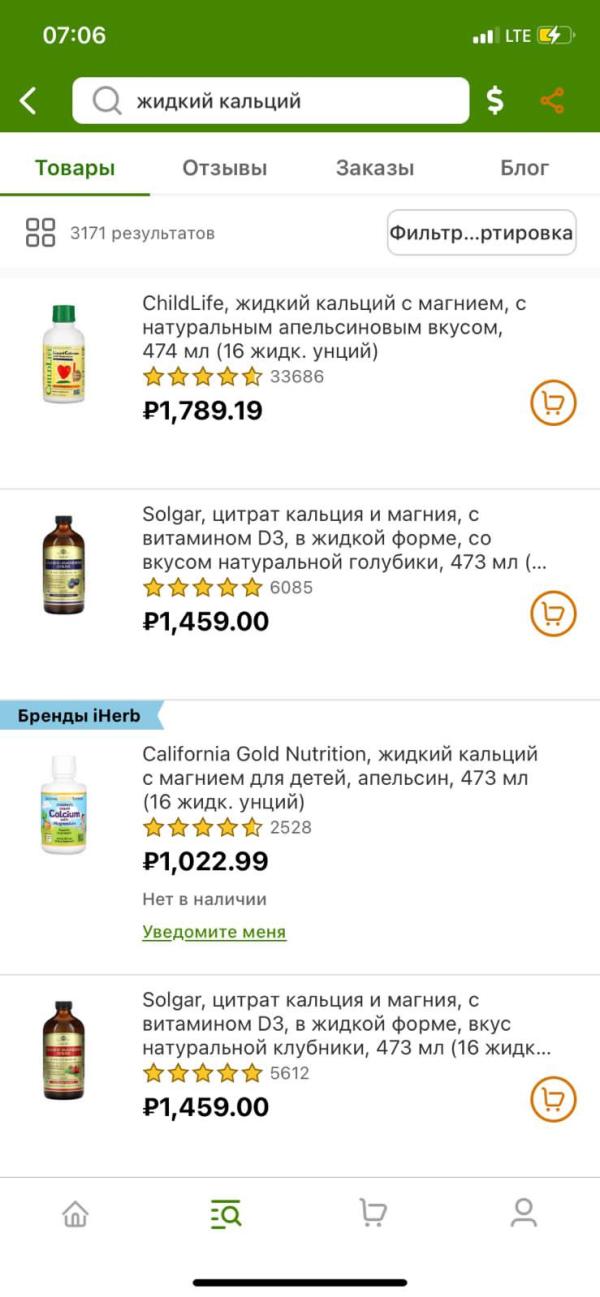Tap the orange share icon

pos(552,100)
